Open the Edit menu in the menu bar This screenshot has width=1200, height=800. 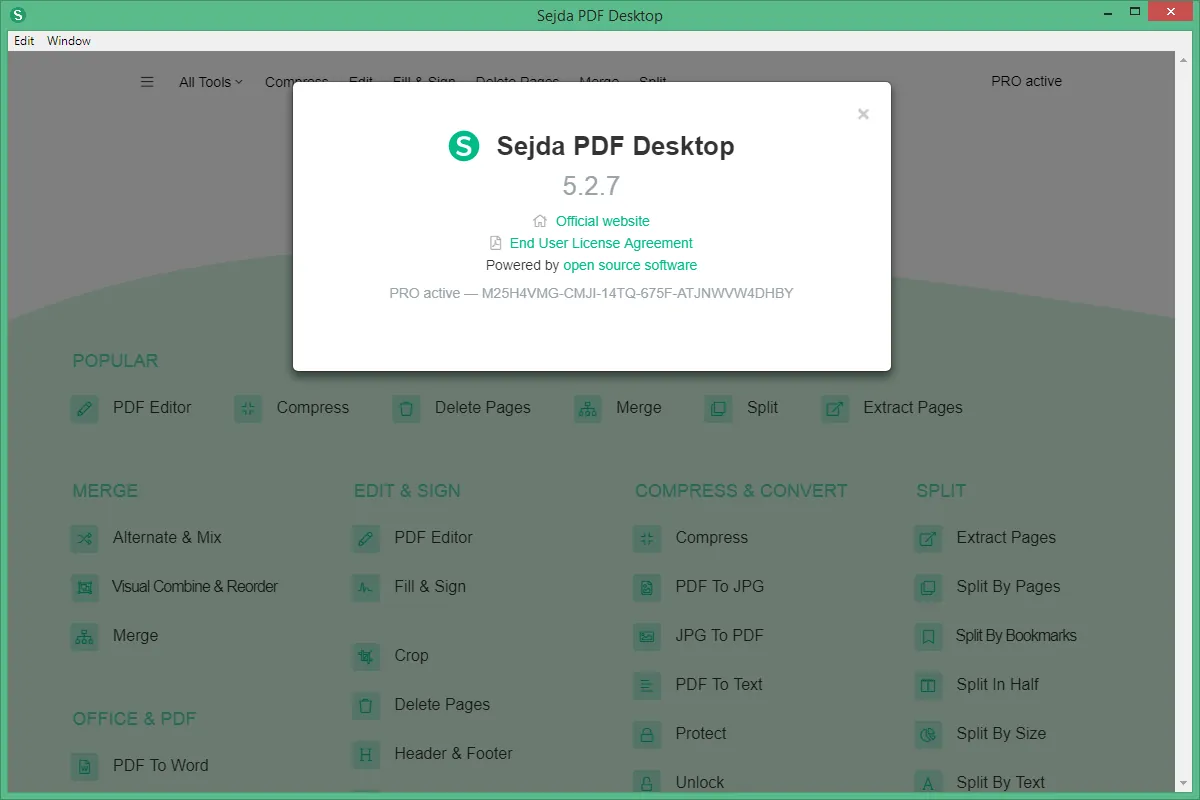click(24, 41)
